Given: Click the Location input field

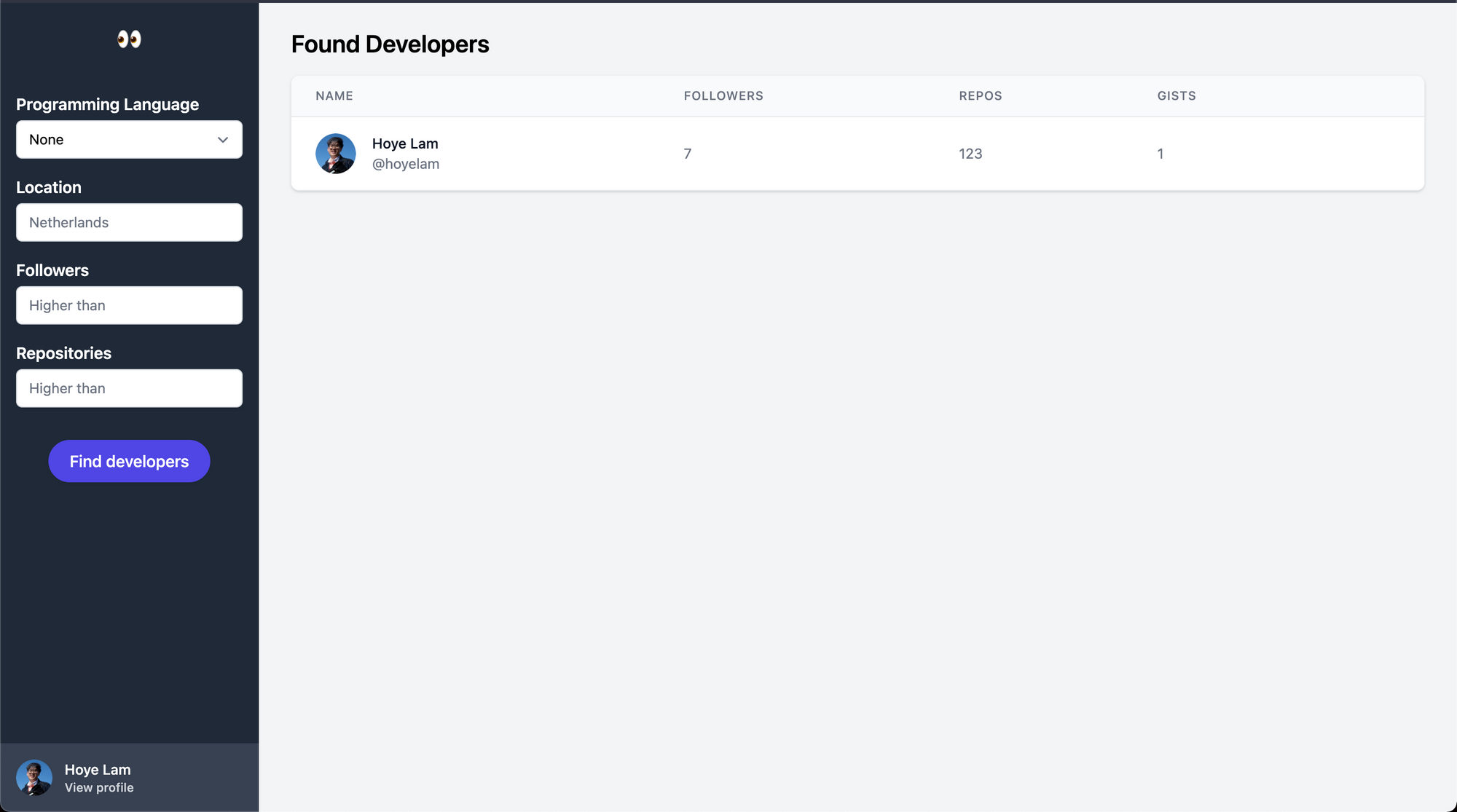Looking at the screenshot, I should [129, 222].
